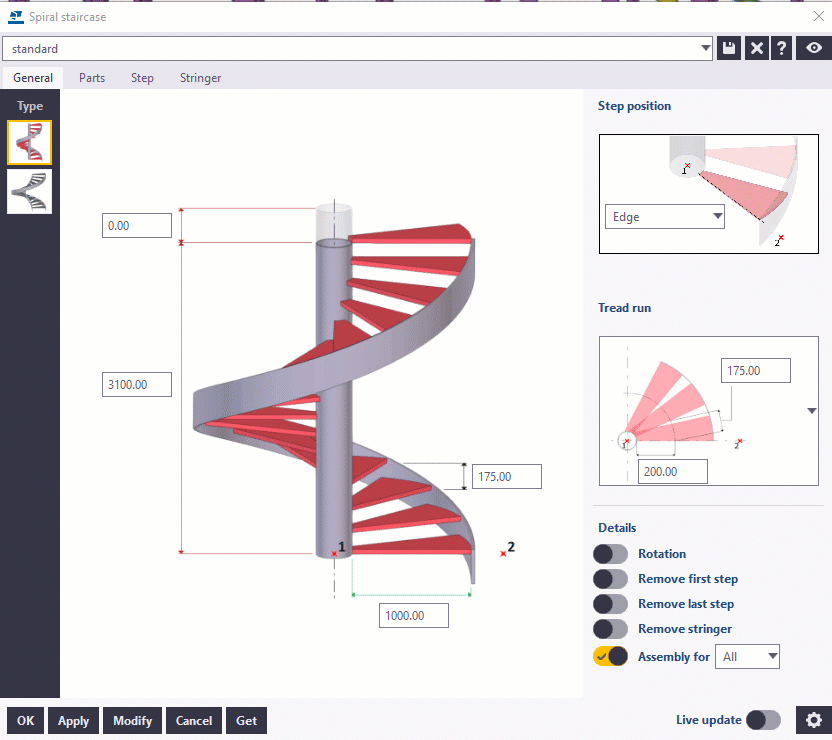Viewport: 832px width, 740px height.
Task: Toggle Remove stringer switch
Action: point(610,629)
